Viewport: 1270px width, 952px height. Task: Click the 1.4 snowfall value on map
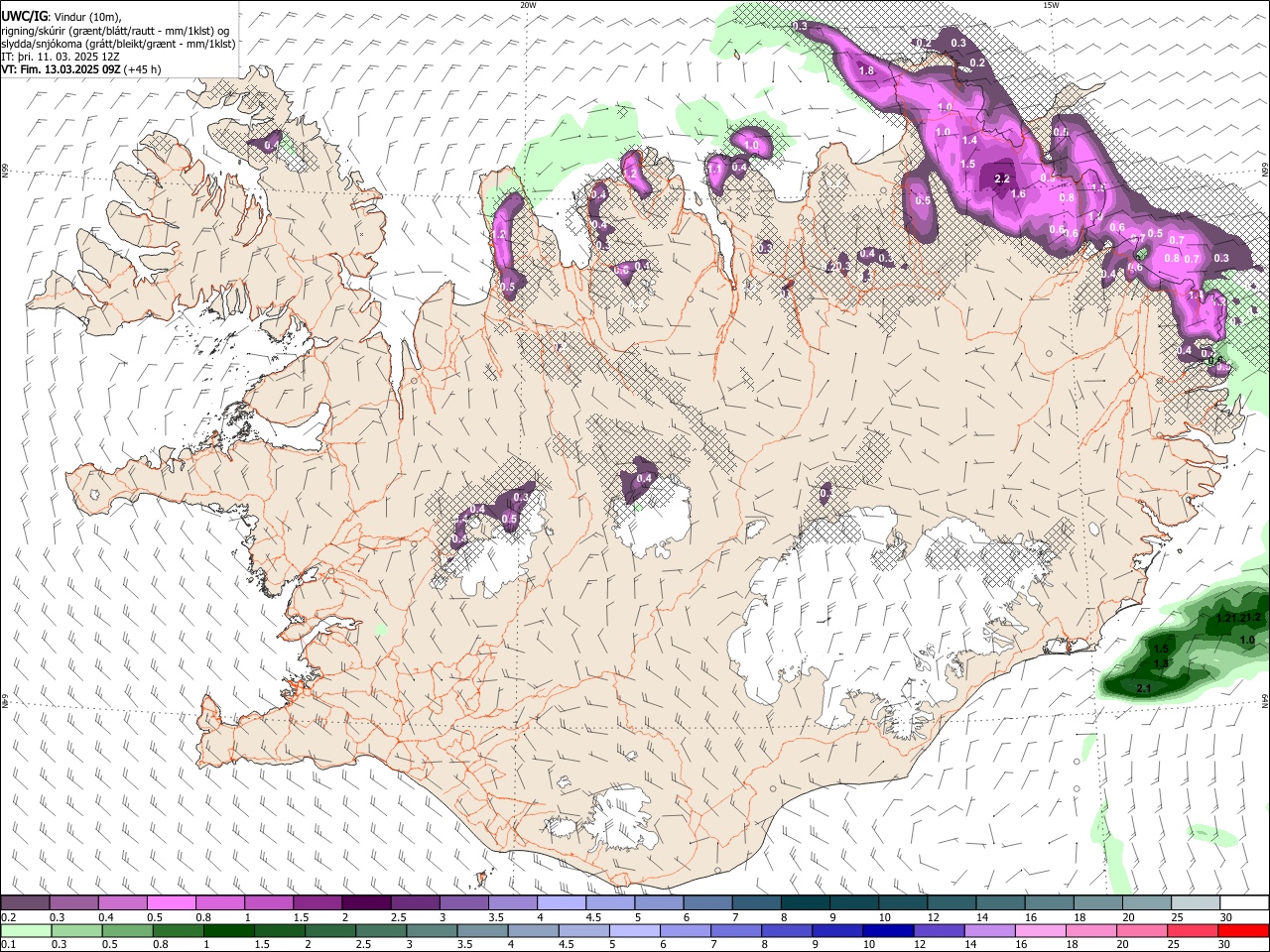click(x=969, y=141)
